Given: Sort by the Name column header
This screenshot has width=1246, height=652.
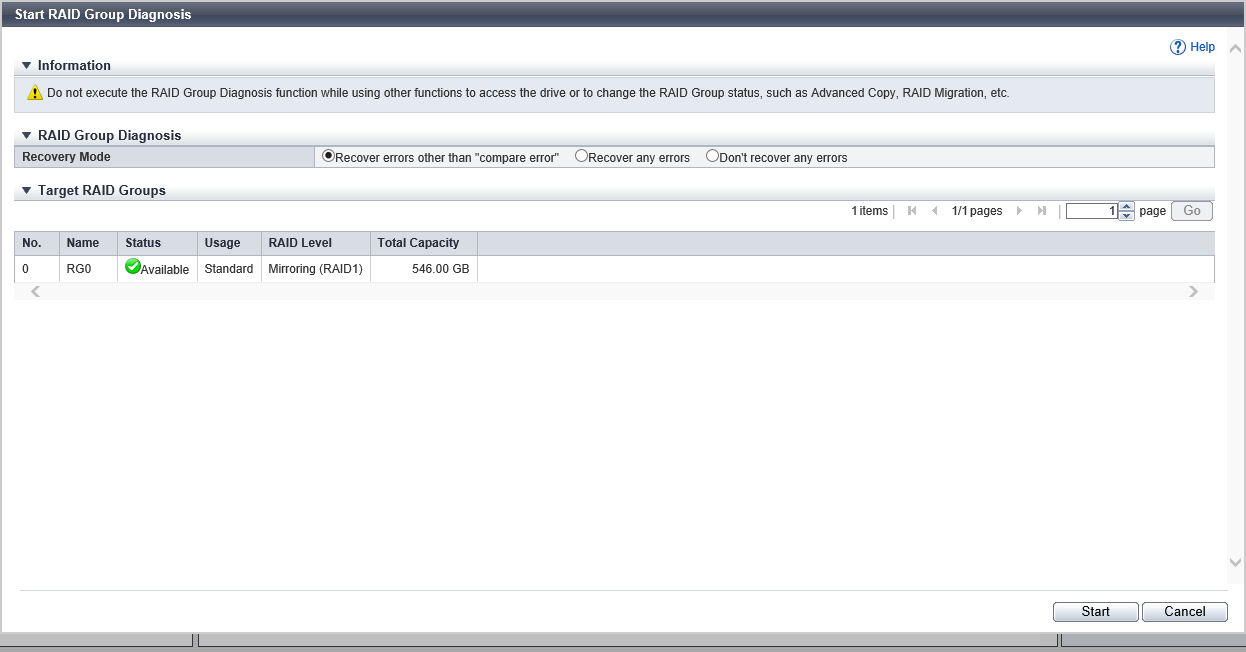Looking at the screenshot, I should (x=83, y=243).
